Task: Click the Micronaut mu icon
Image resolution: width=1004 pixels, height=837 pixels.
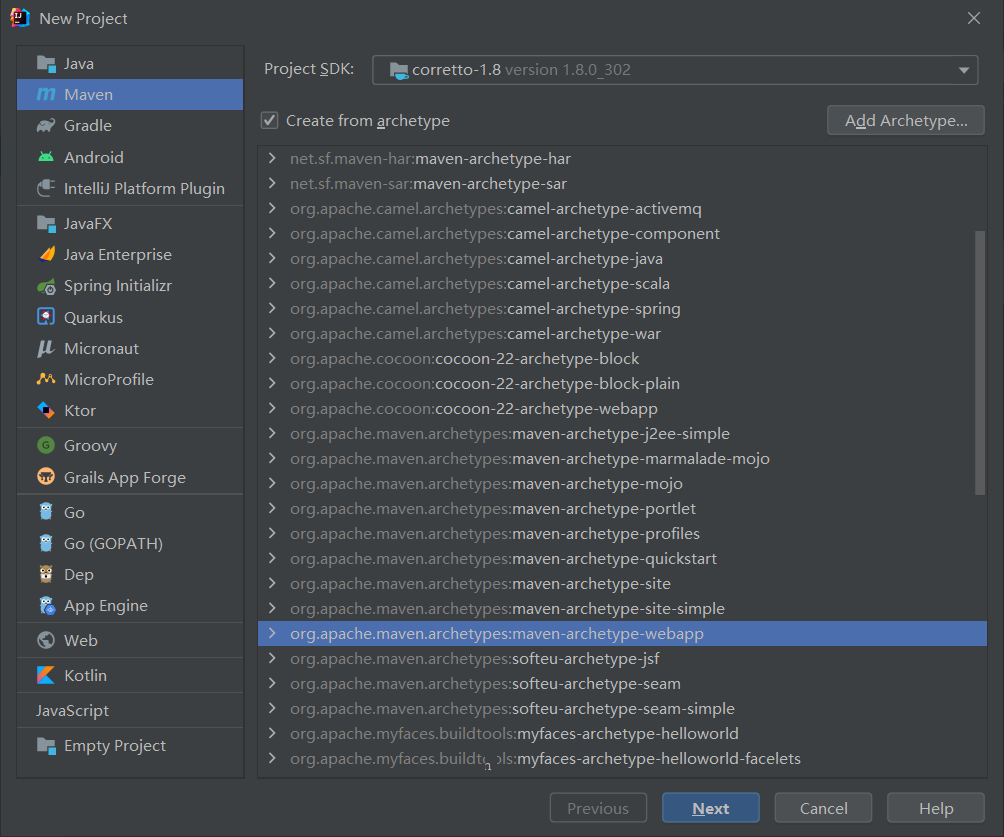Action: click(46, 348)
